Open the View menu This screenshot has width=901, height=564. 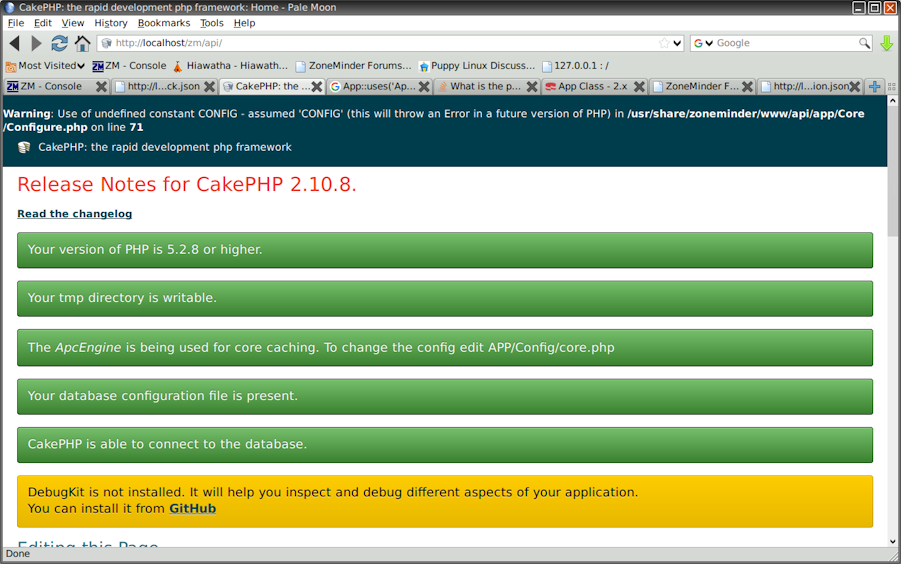[72, 23]
